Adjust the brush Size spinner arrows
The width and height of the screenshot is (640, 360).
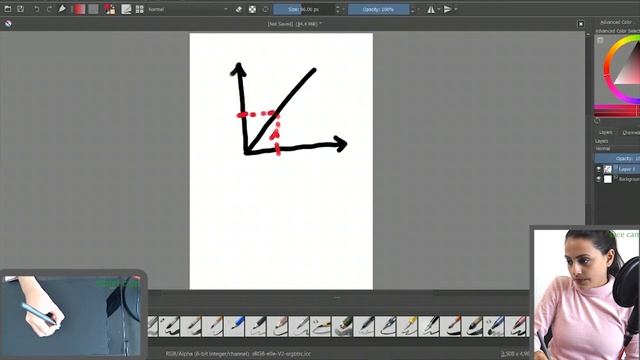338,9
